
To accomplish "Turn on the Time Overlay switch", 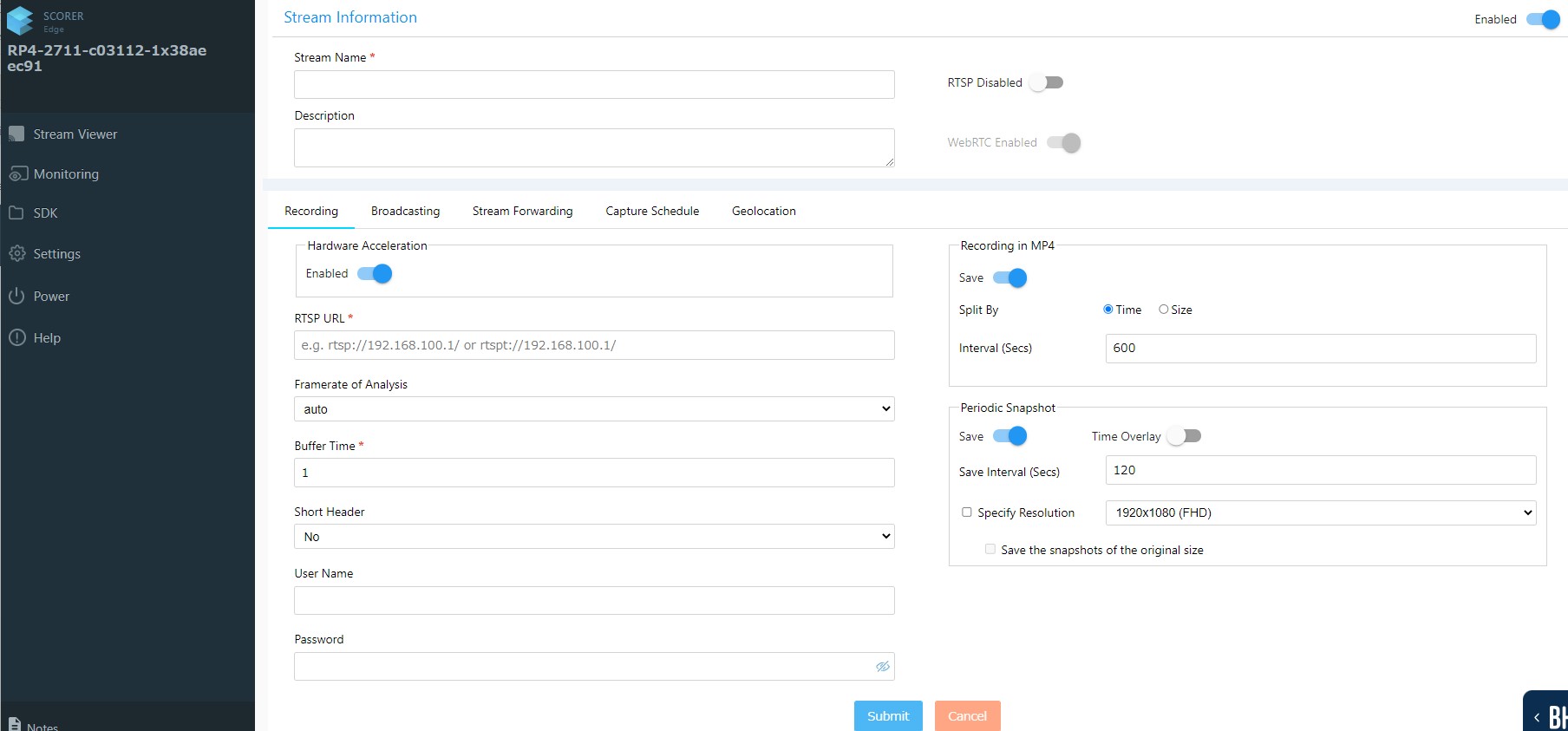I will (x=1184, y=436).
